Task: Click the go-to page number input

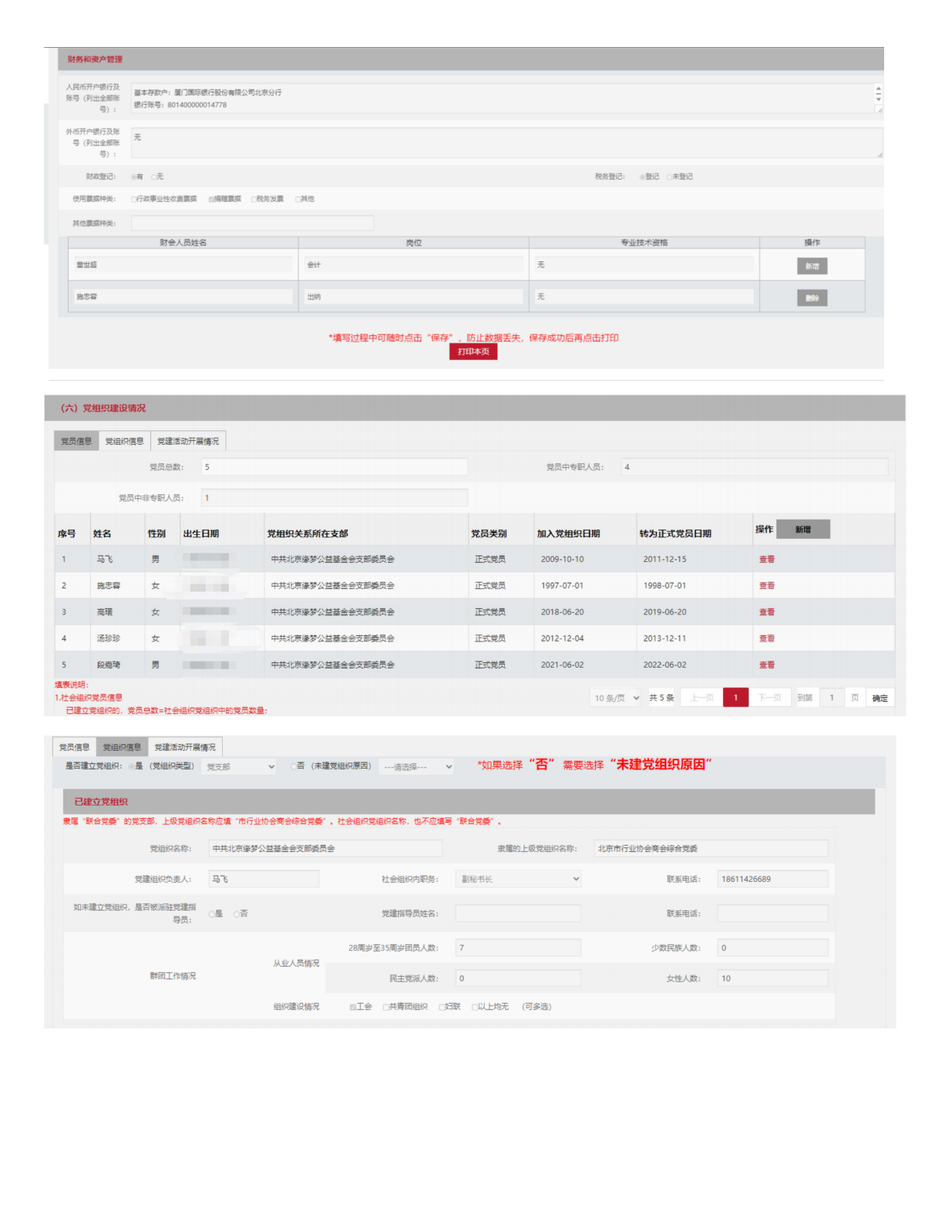Action: click(x=831, y=698)
